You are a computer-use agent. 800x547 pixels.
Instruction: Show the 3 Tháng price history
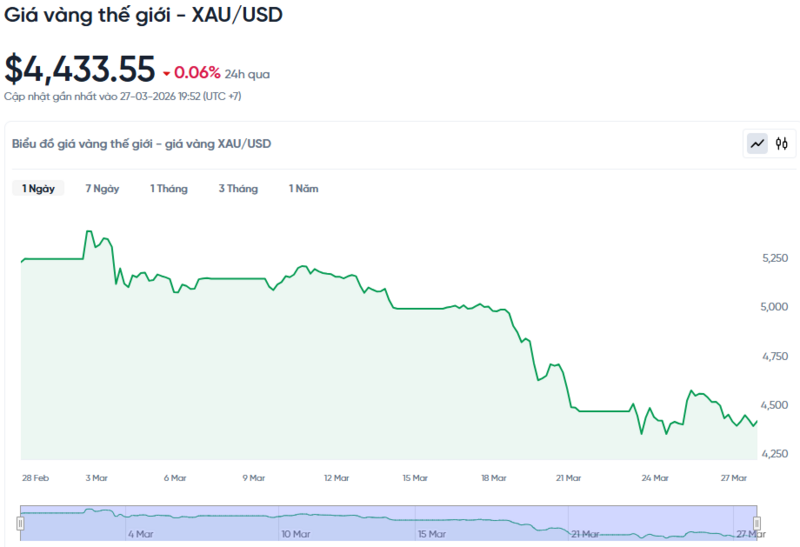(x=238, y=188)
